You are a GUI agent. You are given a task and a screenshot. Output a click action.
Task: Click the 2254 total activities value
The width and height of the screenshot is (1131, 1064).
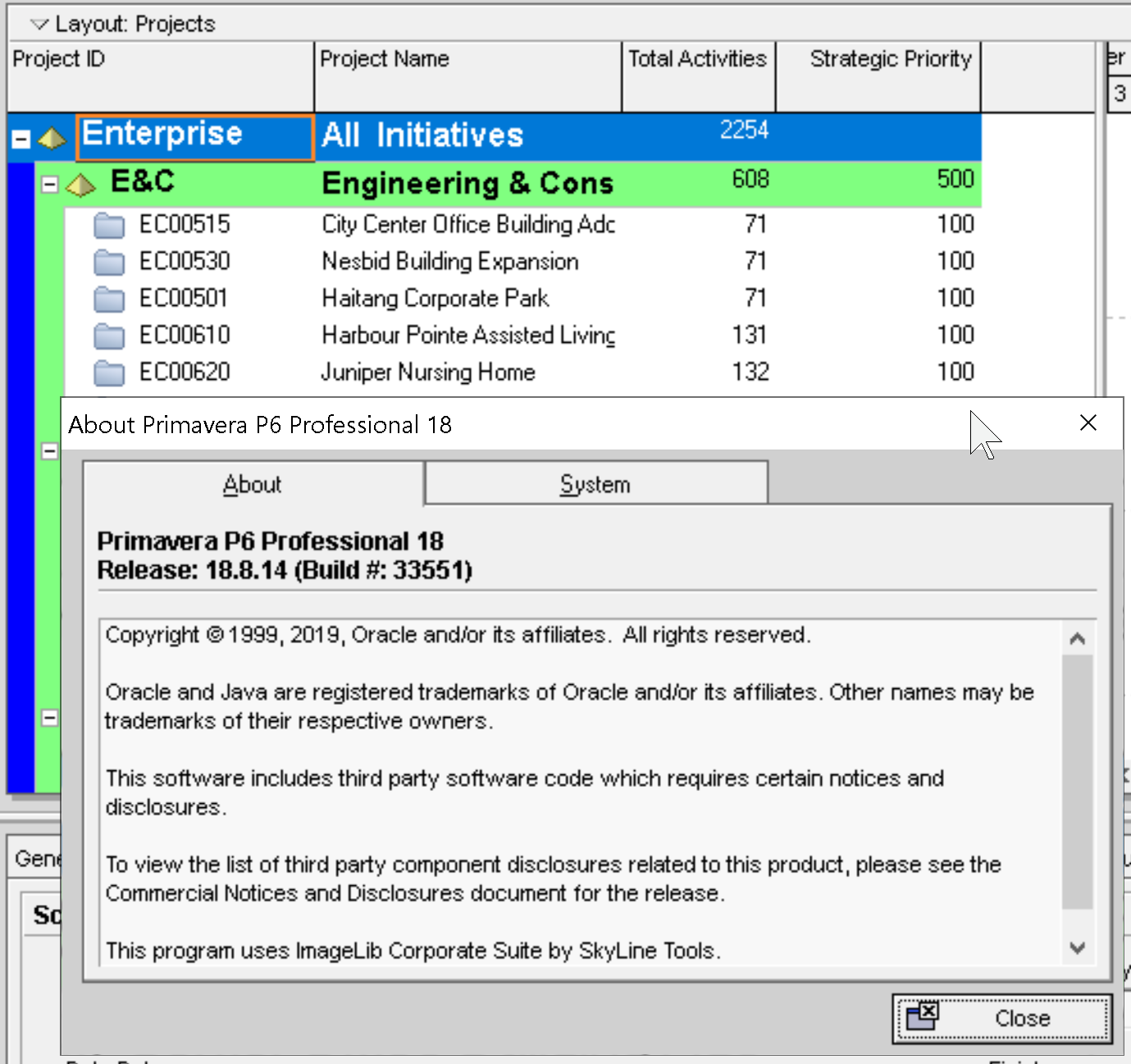[x=745, y=130]
